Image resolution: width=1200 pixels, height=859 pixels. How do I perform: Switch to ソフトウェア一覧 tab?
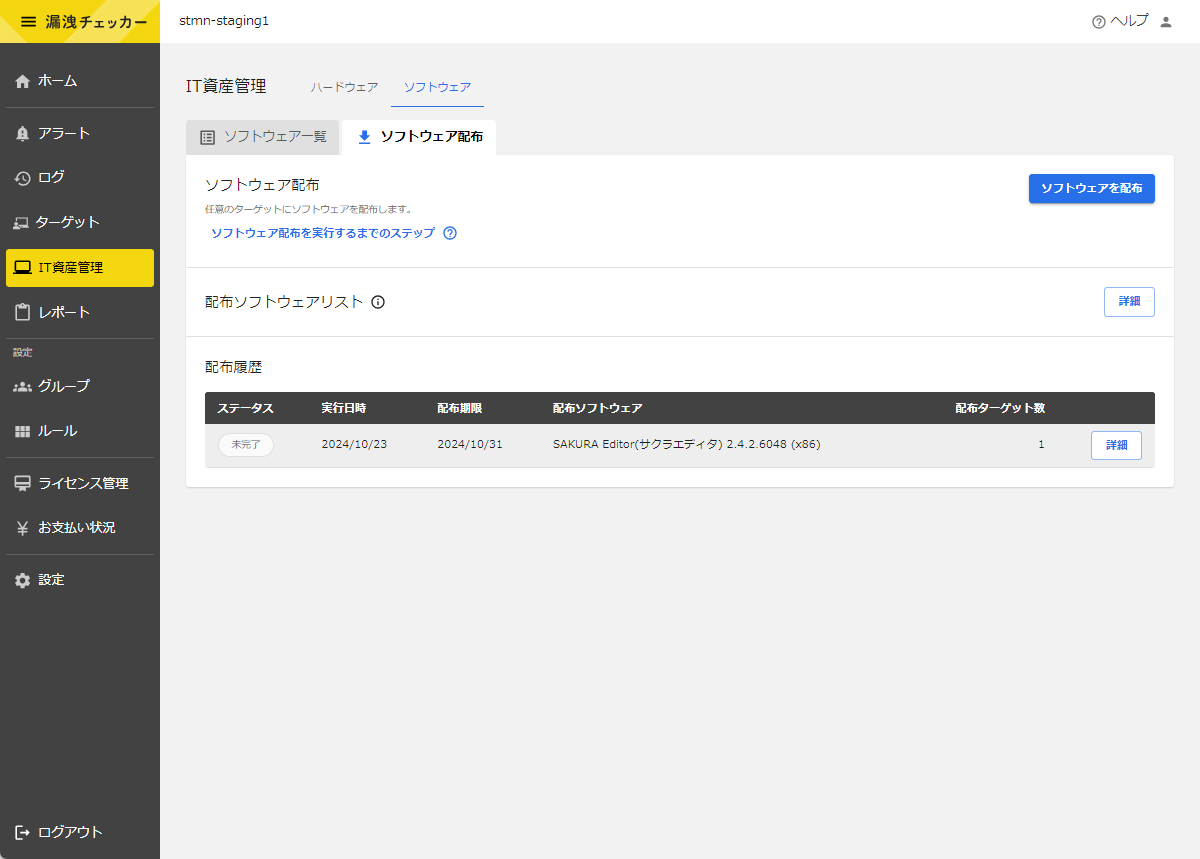click(263, 137)
